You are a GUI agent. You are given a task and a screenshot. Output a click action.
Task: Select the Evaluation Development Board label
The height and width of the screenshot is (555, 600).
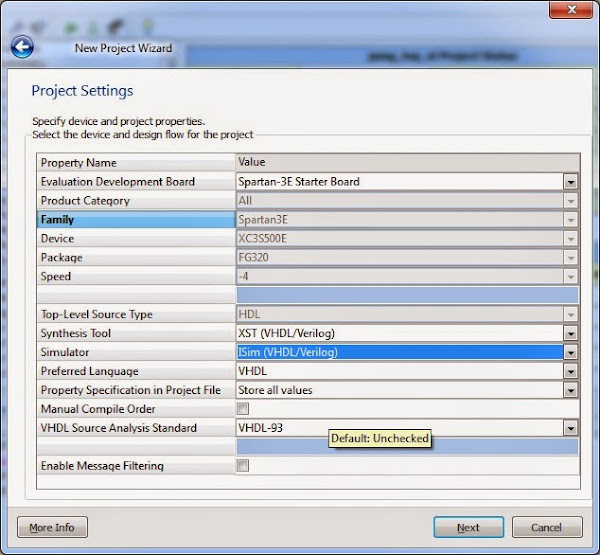[x=136, y=182]
